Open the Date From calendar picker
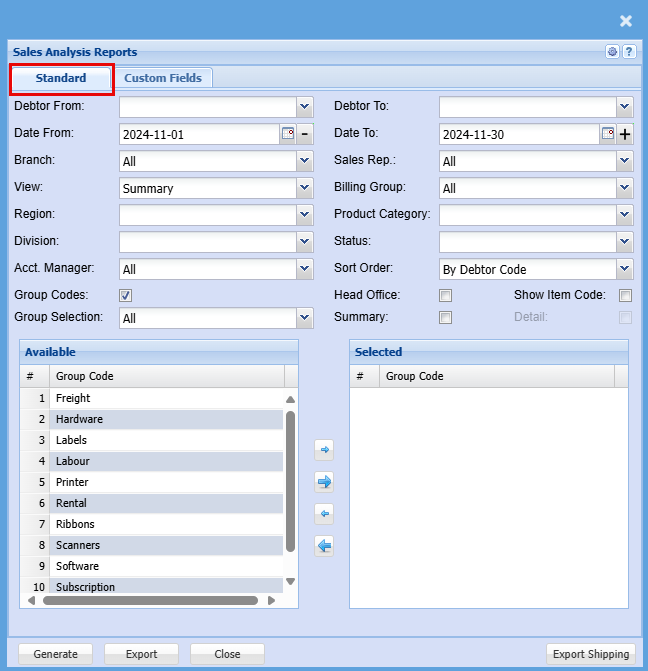This screenshot has width=648, height=671. coord(288,134)
